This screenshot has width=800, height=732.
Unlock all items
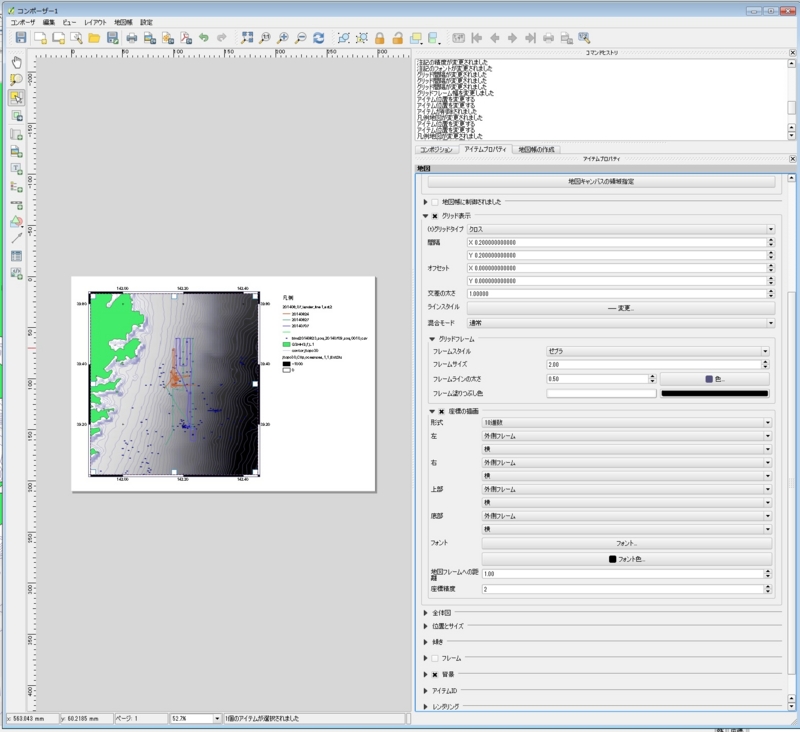397,38
